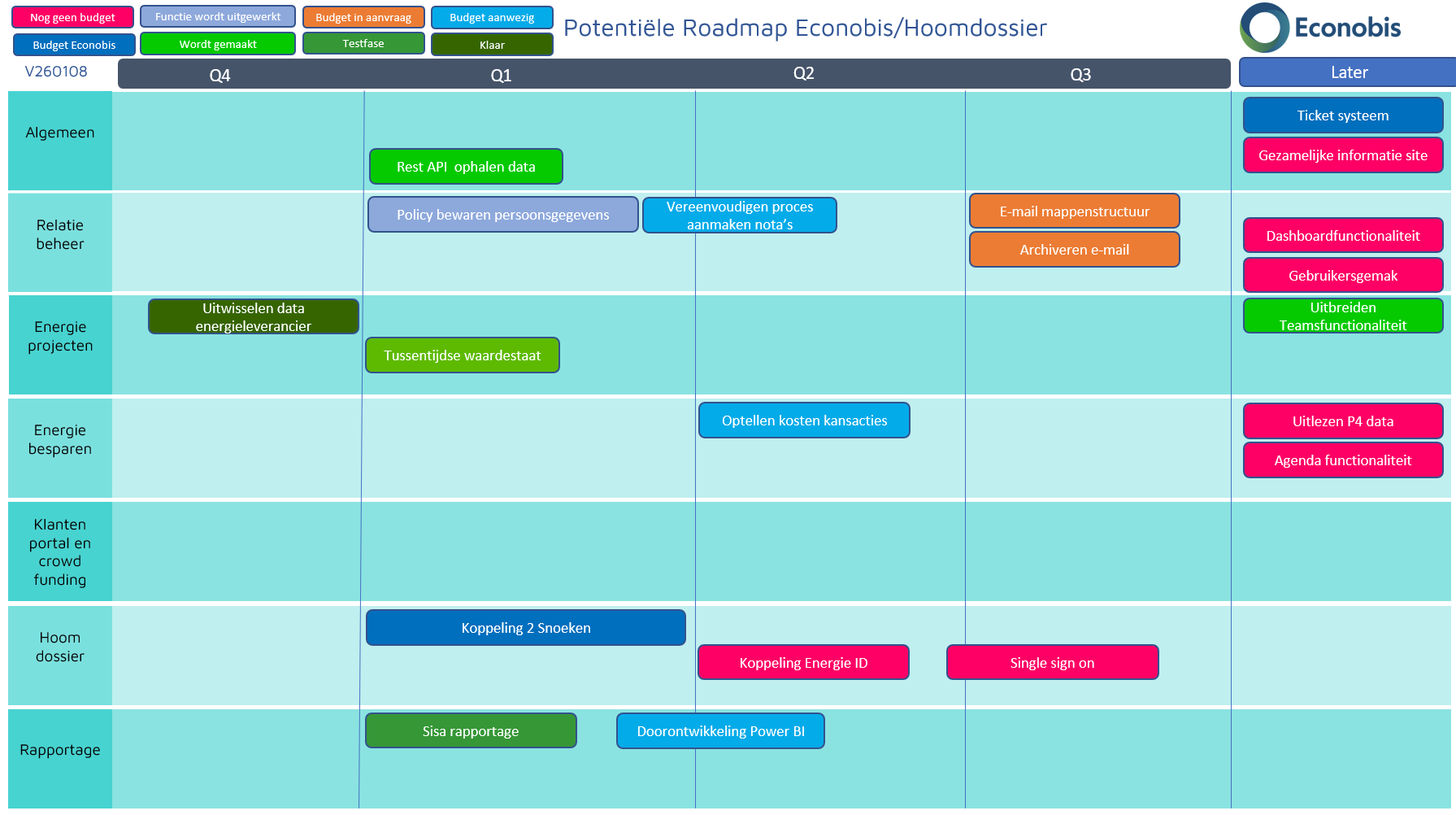The width and height of the screenshot is (1456, 815).
Task: Click 'Policy bewaren persoonsgegevens' card
Action: coord(502,215)
